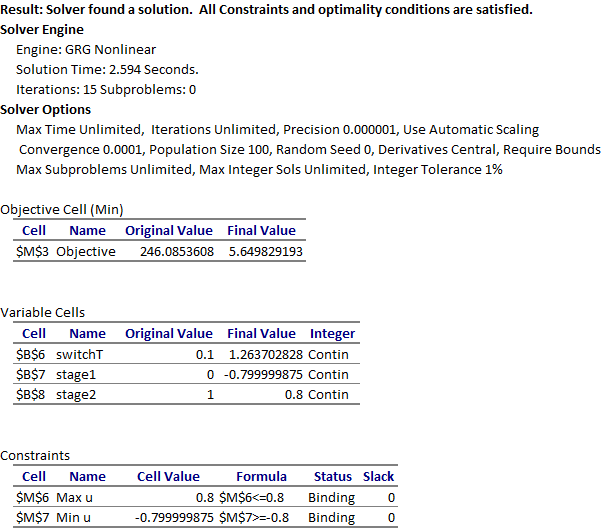Screen dimensions: 606x530
Task: Click Contin entry in switchT row
Action: click(x=328, y=354)
